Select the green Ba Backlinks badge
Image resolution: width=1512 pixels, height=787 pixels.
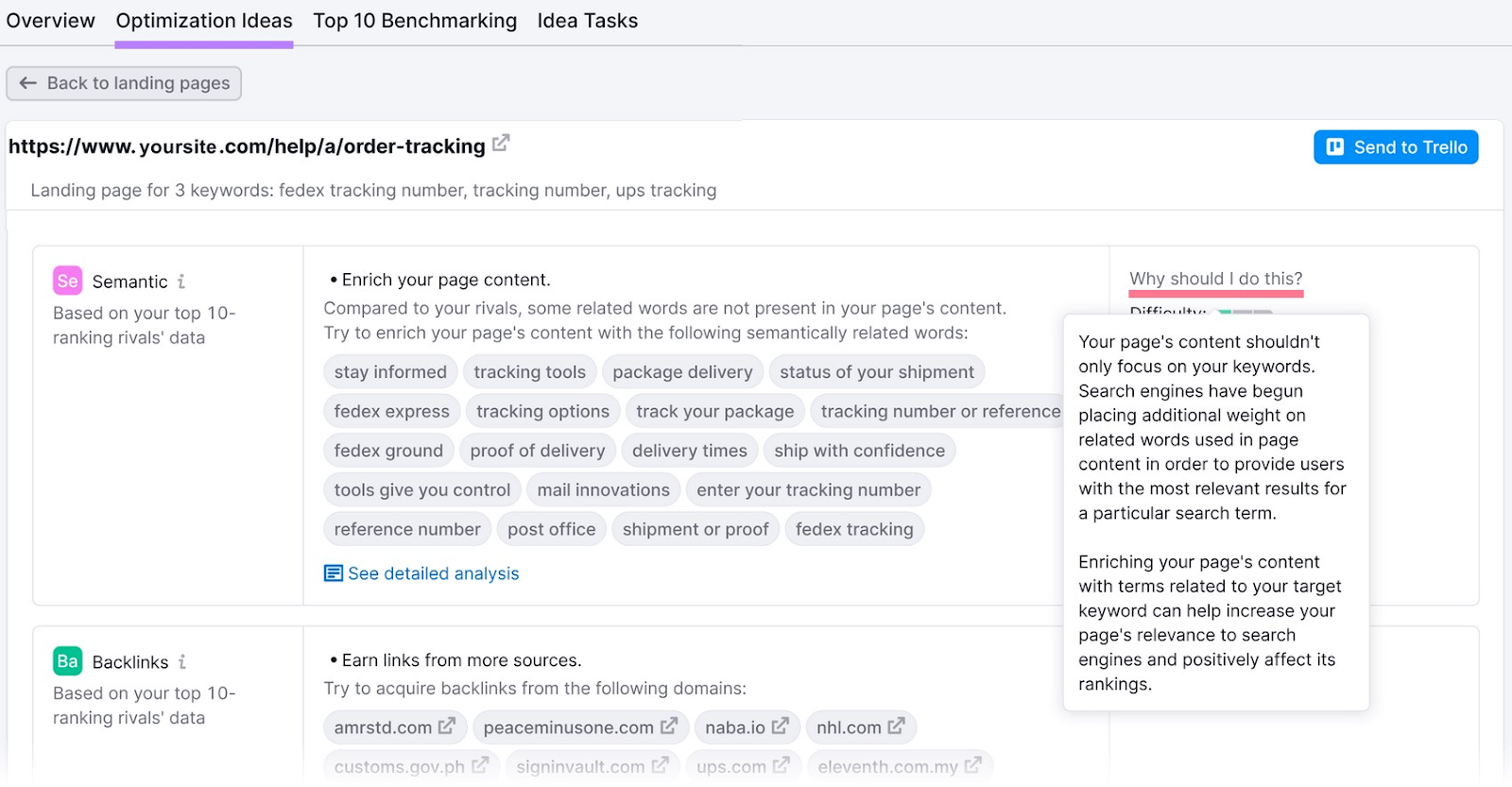click(66, 660)
